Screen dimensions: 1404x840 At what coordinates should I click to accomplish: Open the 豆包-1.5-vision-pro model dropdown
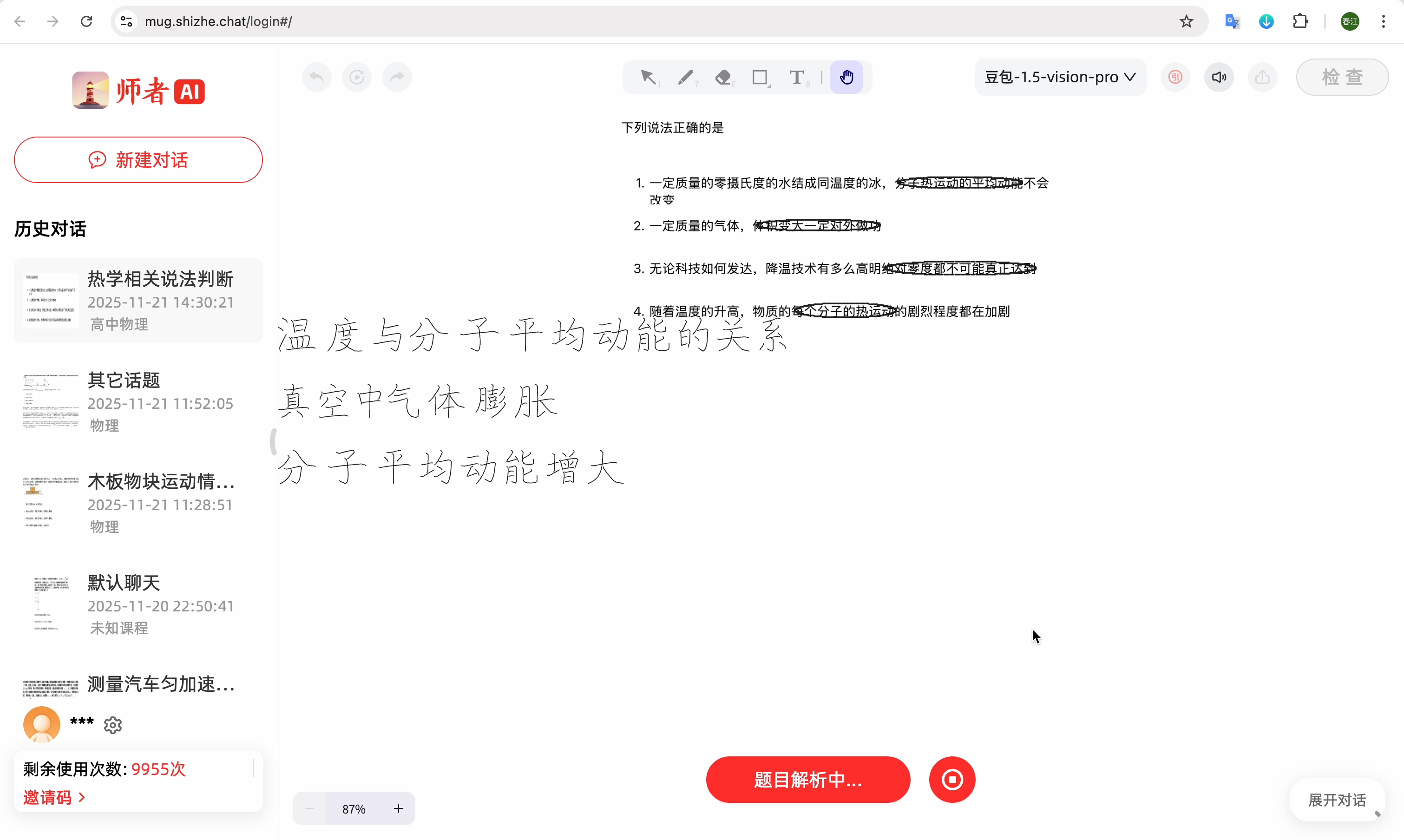[1060, 77]
